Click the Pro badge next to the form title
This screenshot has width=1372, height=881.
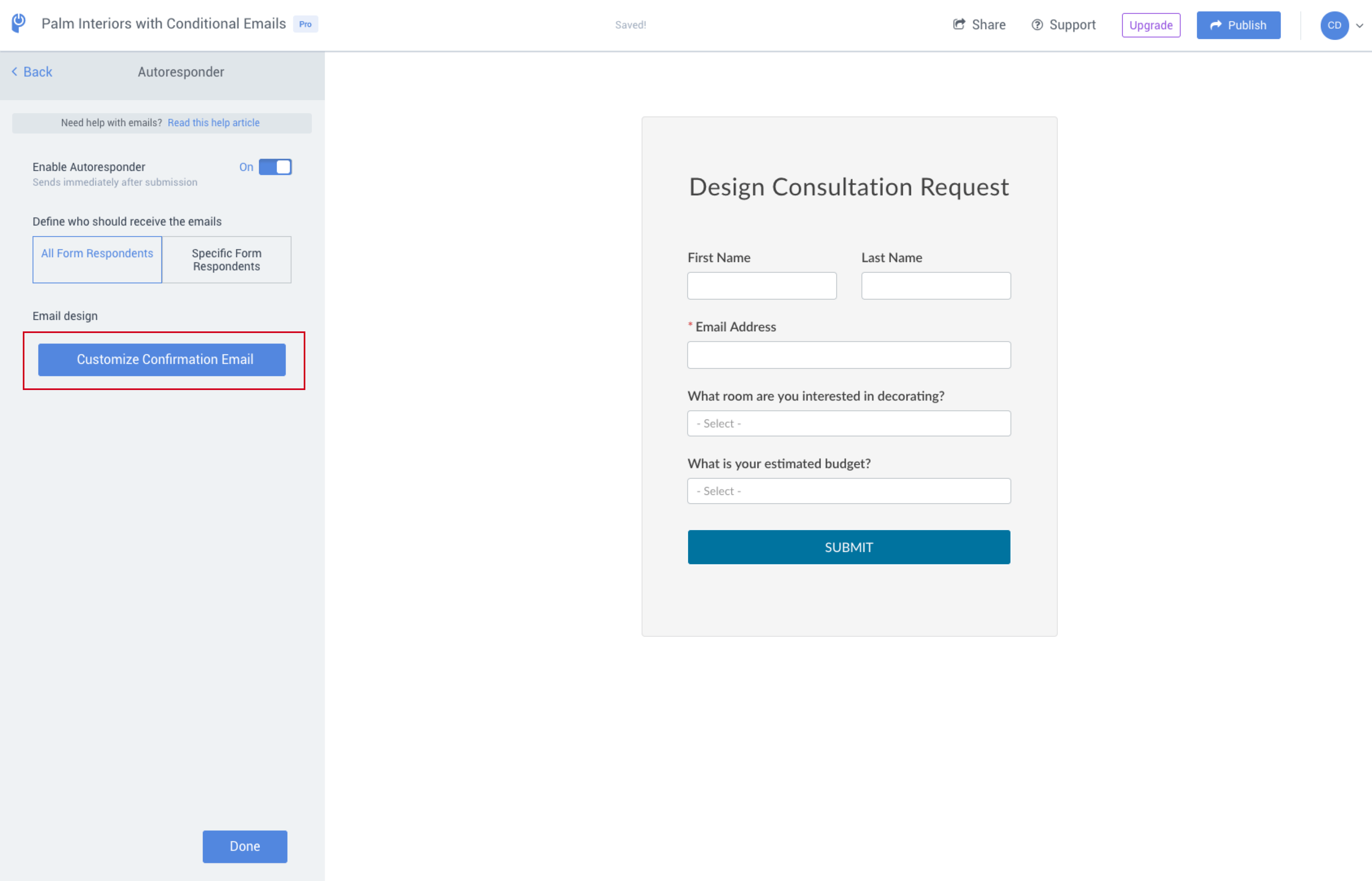click(305, 24)
